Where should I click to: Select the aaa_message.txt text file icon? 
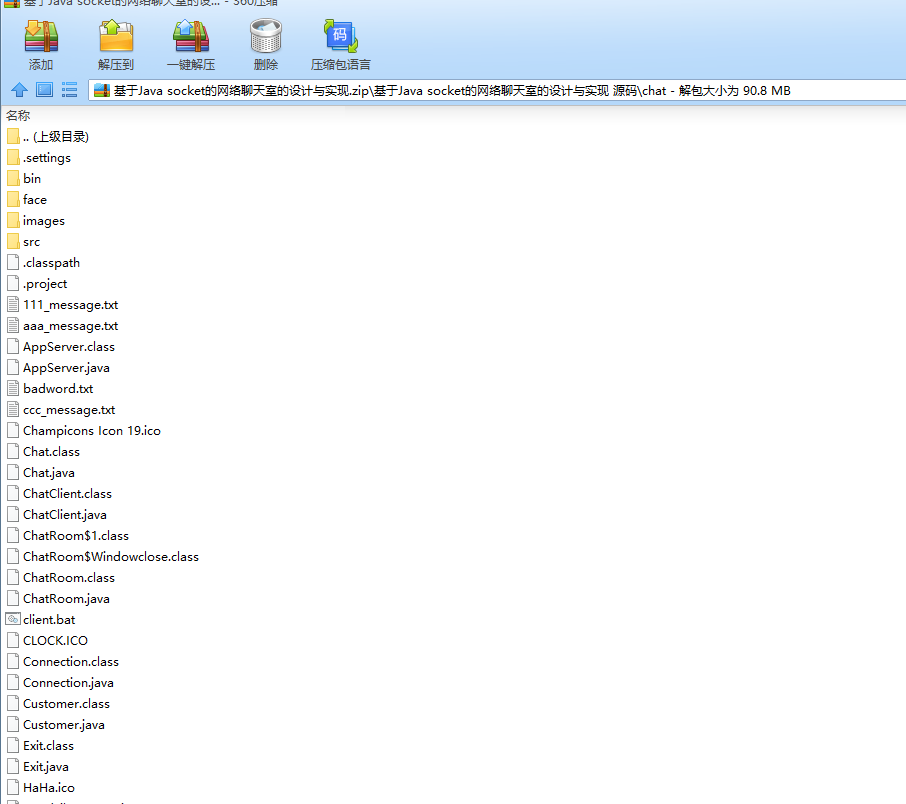coord(13,325)
